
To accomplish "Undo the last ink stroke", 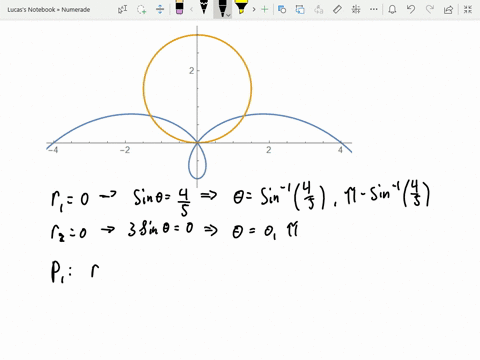I will tap(411, 9).
